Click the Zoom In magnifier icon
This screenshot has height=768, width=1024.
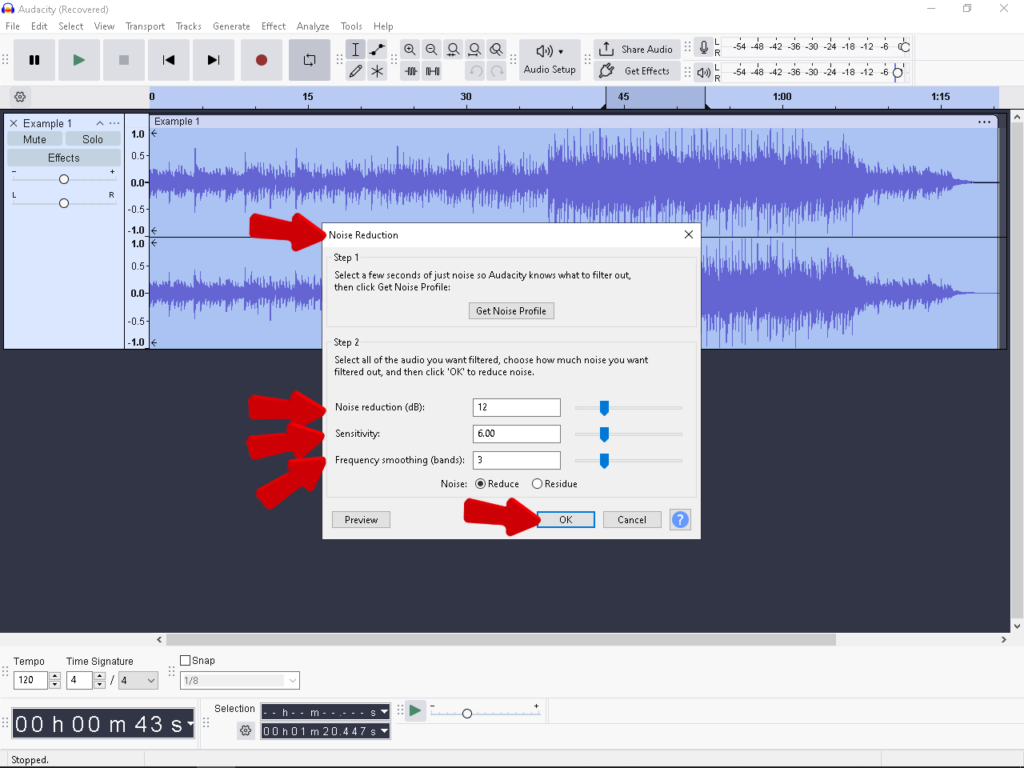click(x=410, y=49)
